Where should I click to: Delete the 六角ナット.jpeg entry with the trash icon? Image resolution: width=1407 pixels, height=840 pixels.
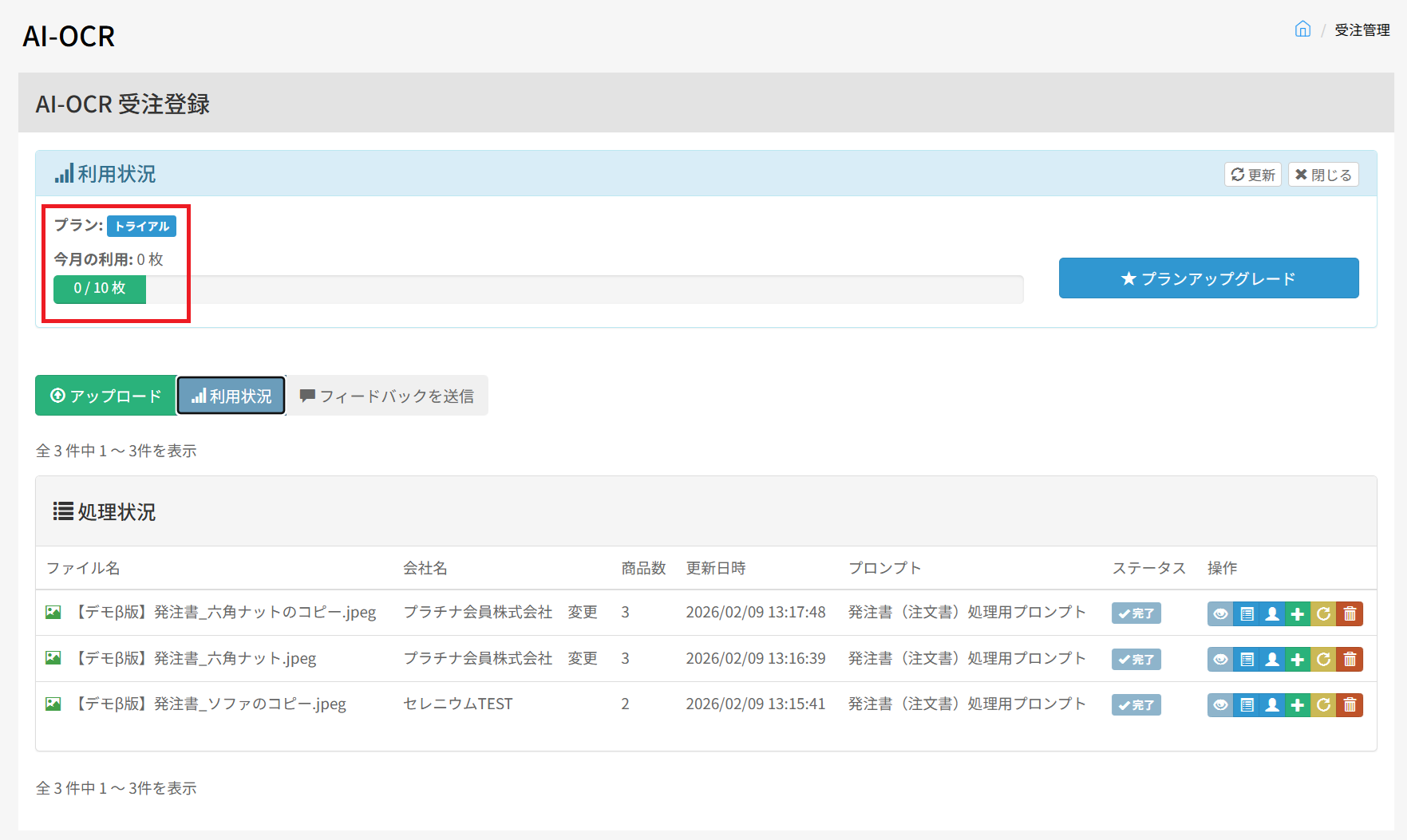tap(1350, 660)
